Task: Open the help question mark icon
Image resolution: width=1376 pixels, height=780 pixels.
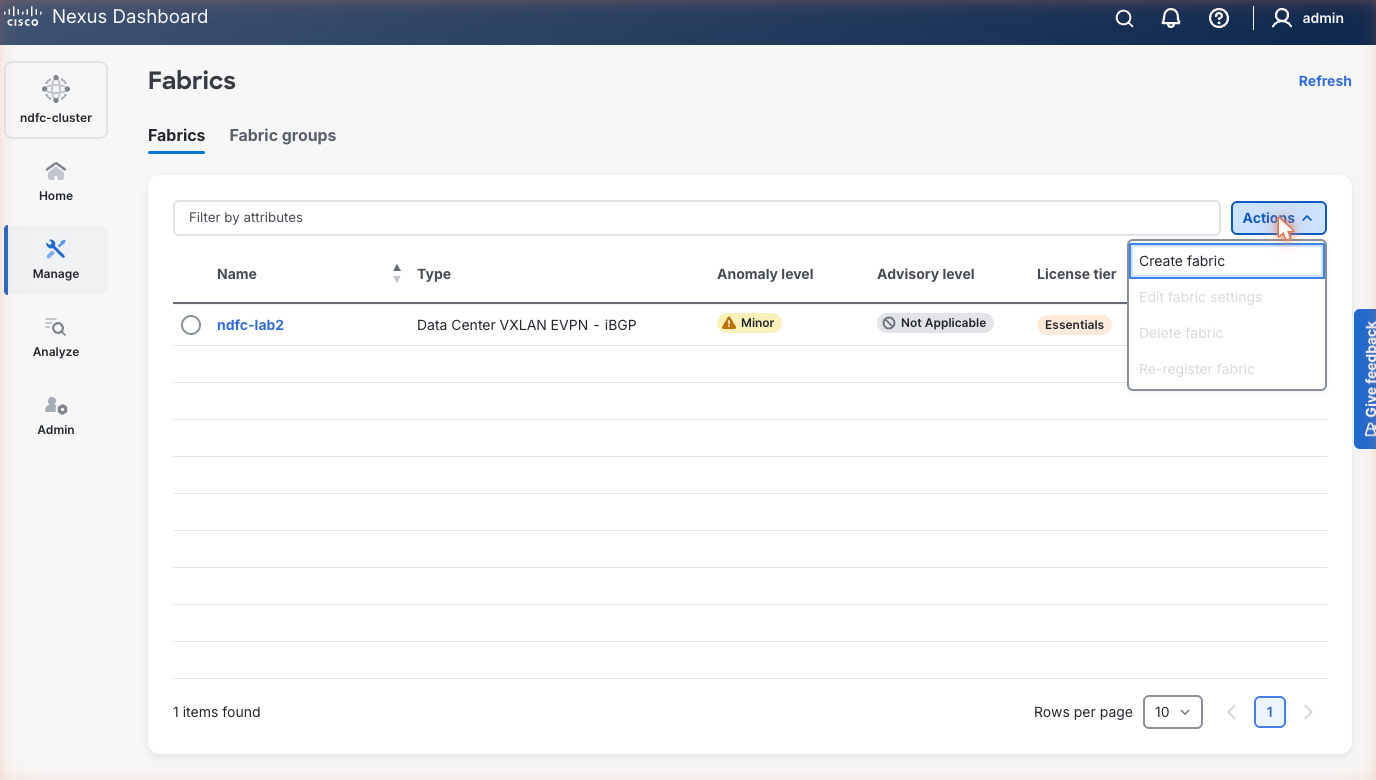Action: coord(1218,18)
